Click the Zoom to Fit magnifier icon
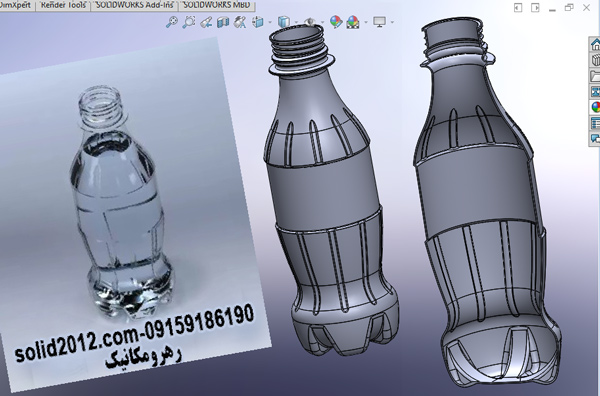 point(172,22)
